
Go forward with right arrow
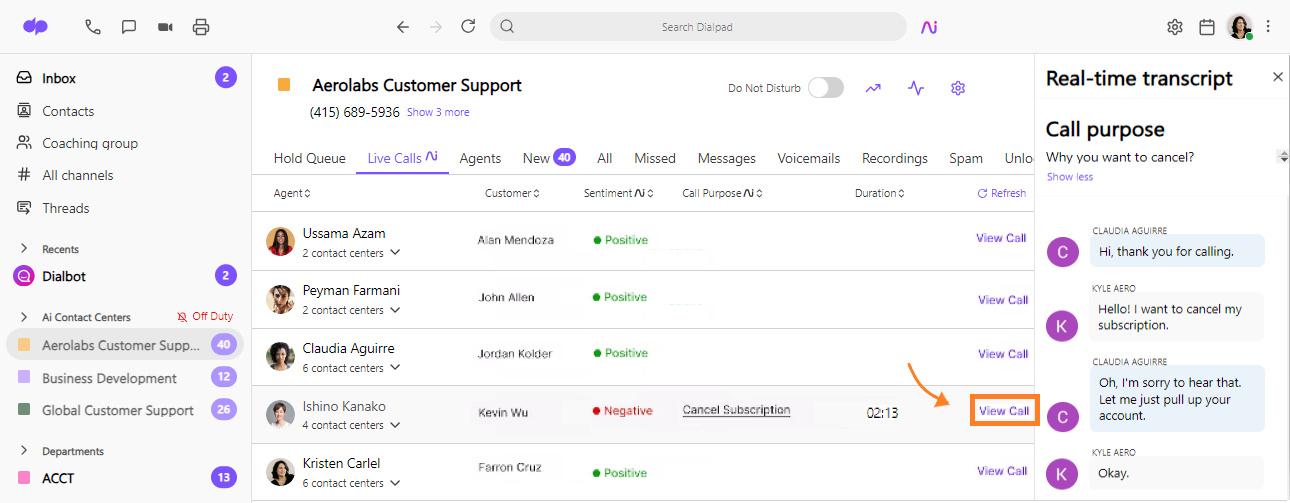tap(435, 27)
